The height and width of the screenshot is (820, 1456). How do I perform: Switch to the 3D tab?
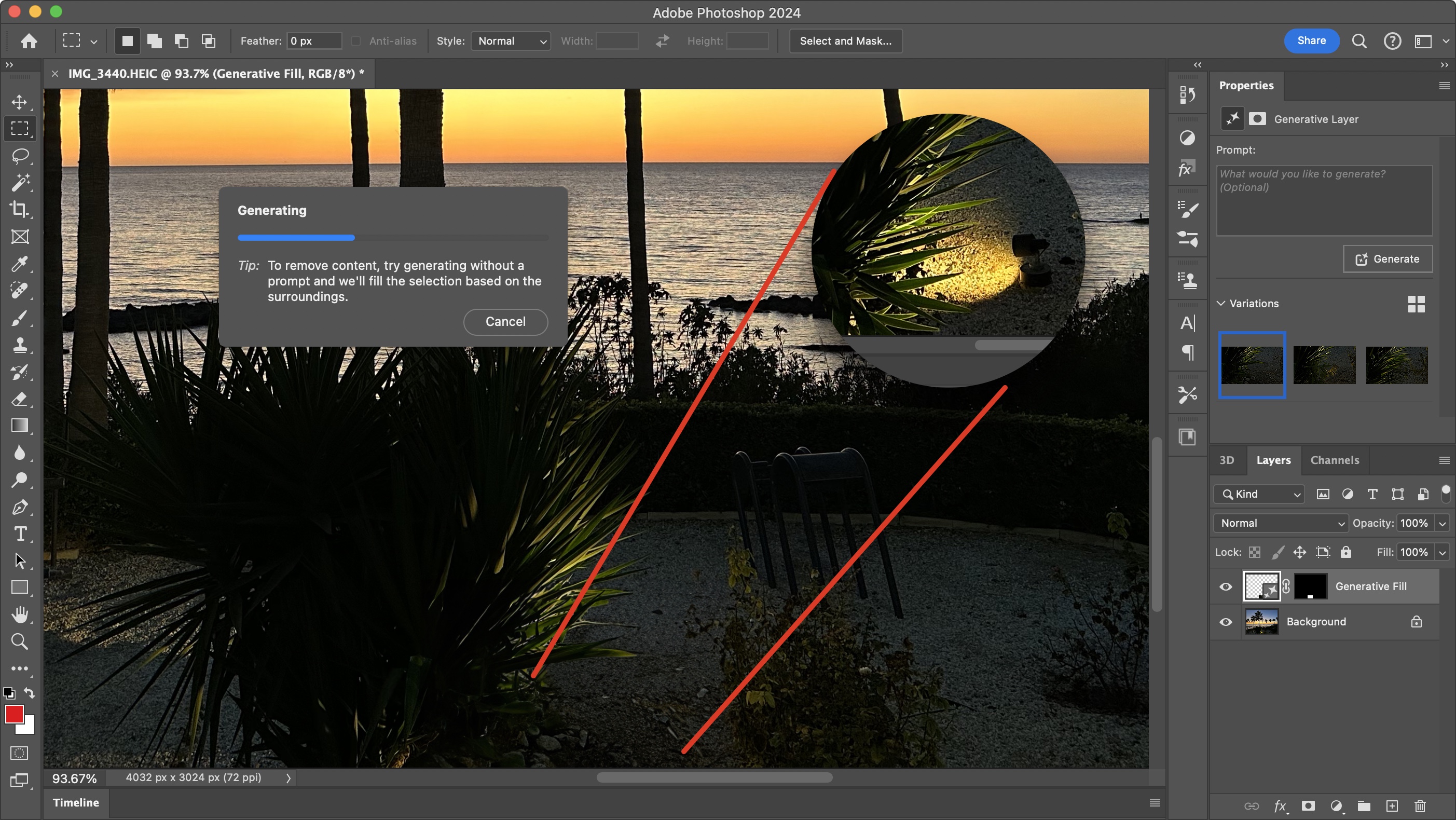pyautogui.click(x=1227, y=460)
